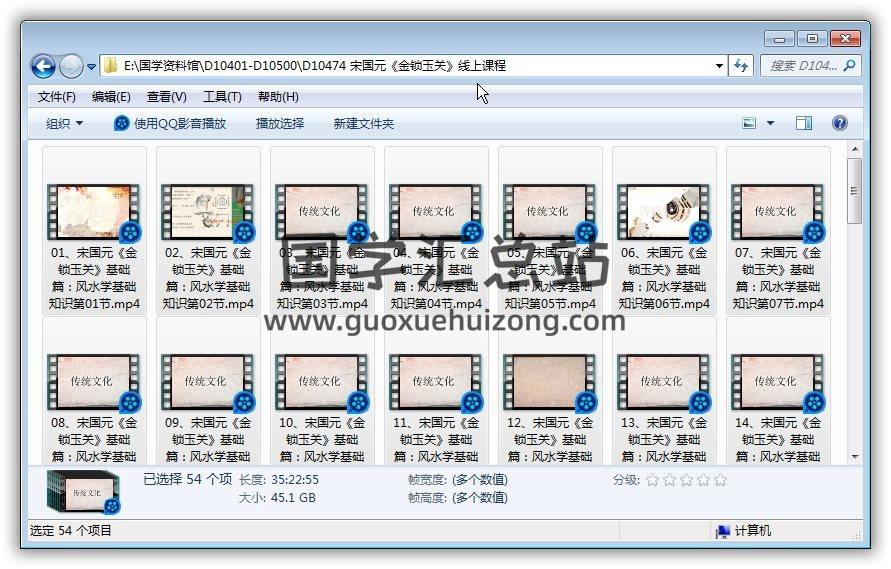891x569 pixels.
Task: Maximize the explorer window
Action: 812,39
